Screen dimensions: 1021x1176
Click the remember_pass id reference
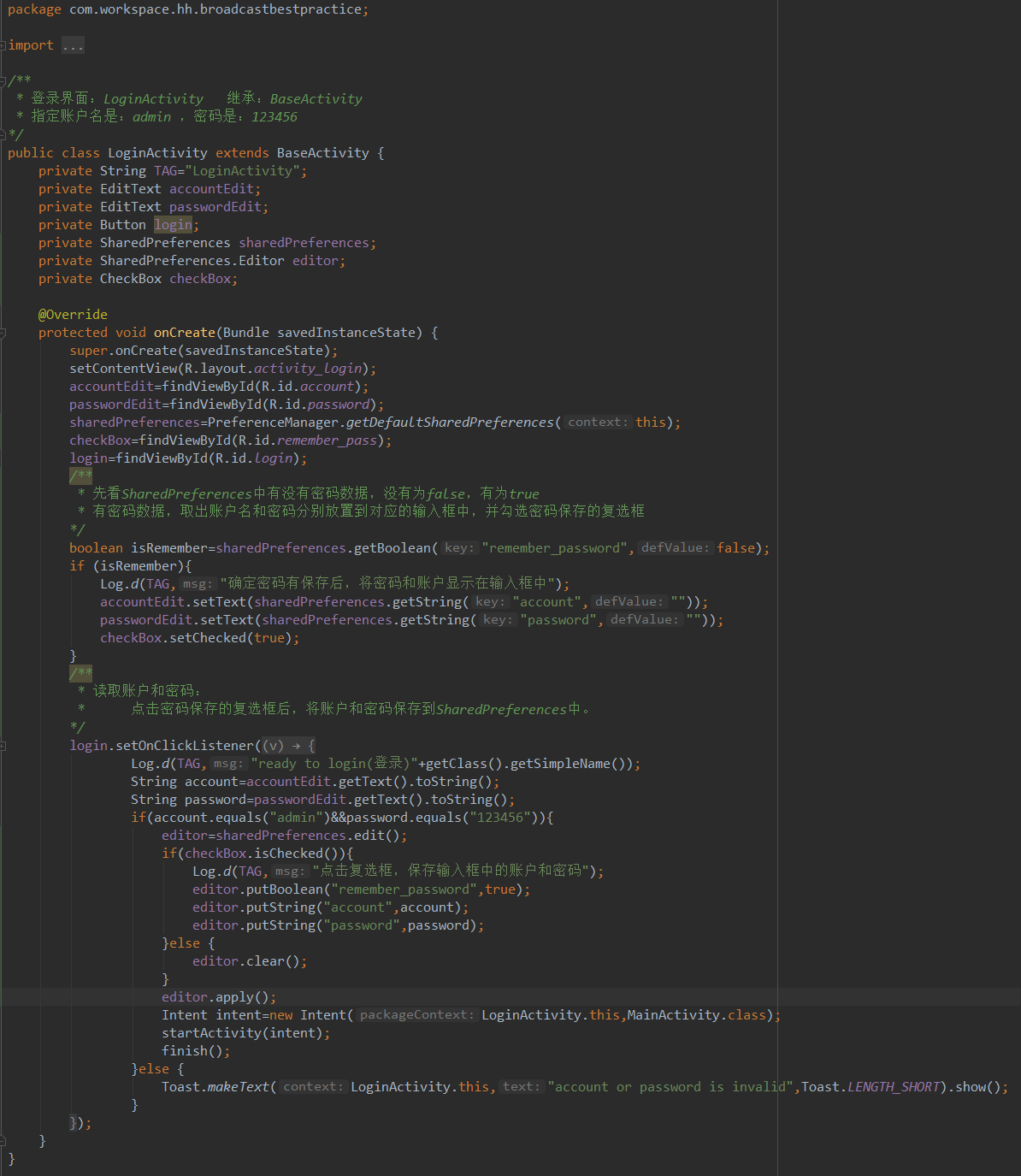click(x=327, y=440)
